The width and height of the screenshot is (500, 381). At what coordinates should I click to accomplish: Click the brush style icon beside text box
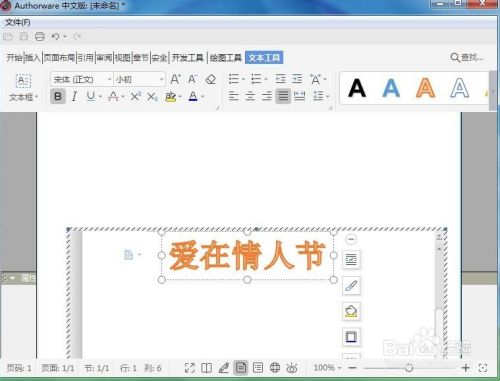click(x=351, y=285)
